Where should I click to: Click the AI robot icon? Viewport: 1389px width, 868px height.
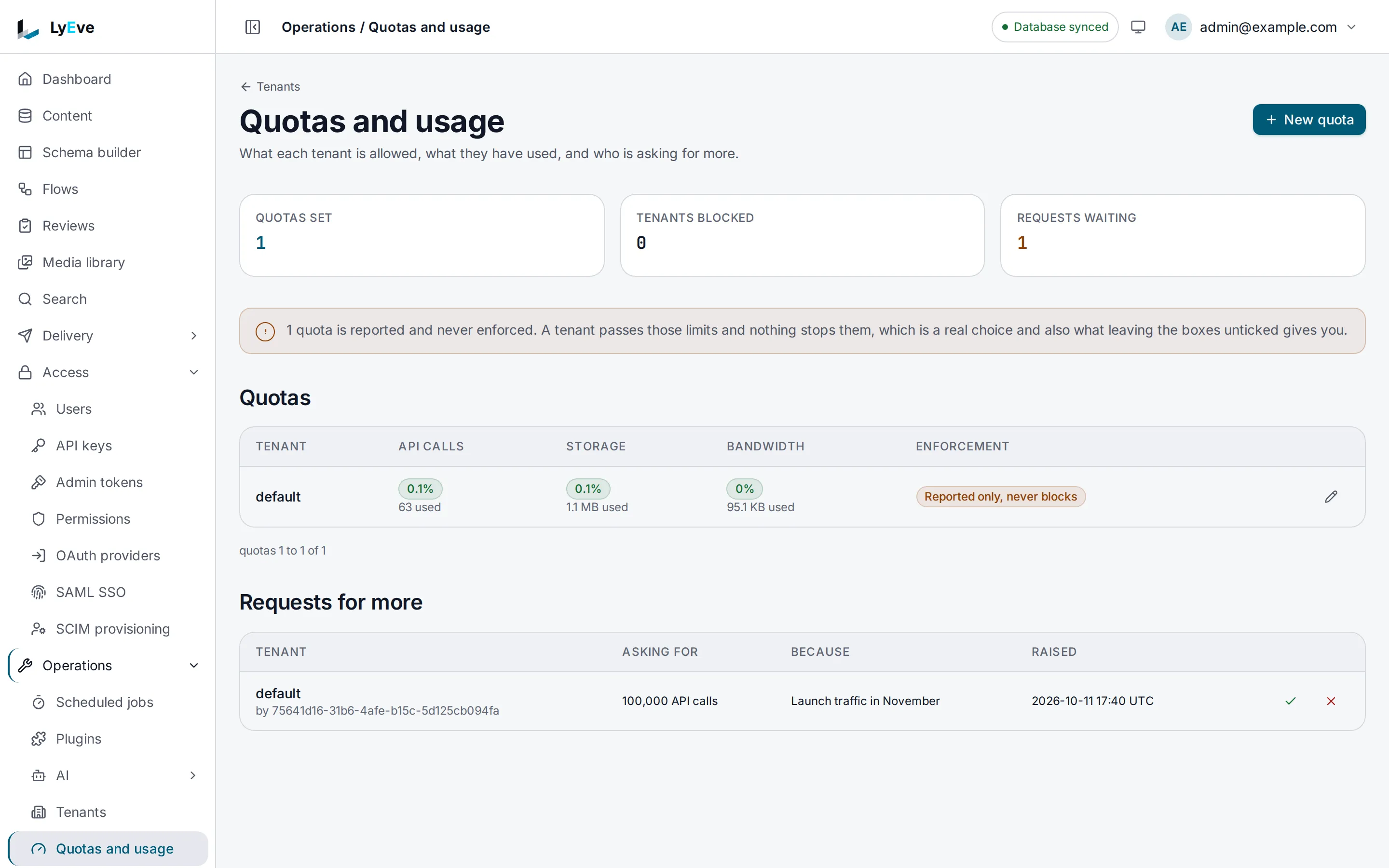pos(39,775)
